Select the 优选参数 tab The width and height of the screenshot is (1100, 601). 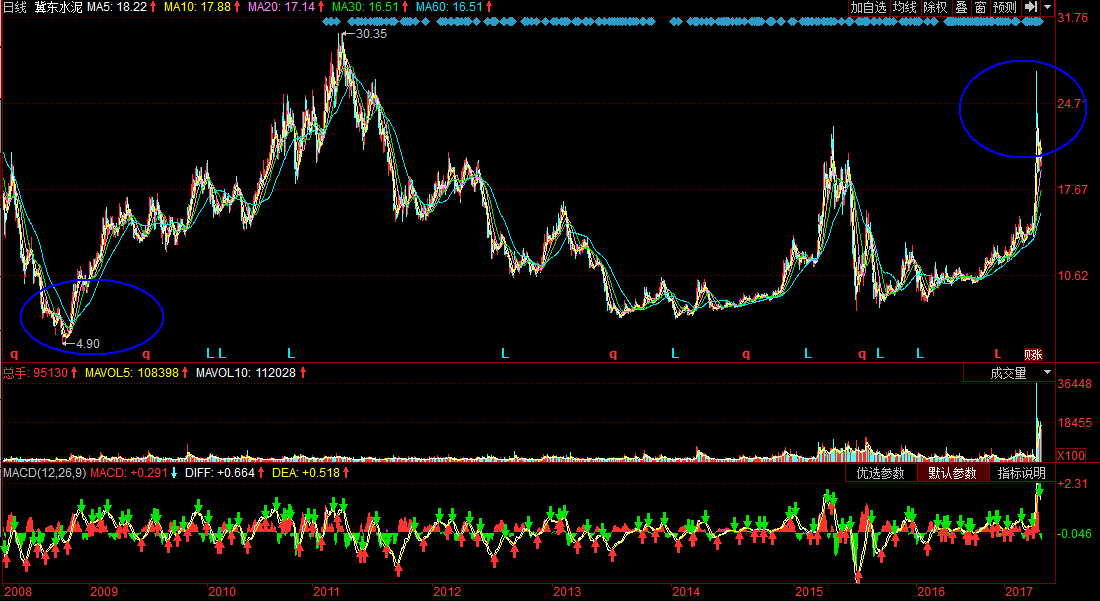click(881, 473)
